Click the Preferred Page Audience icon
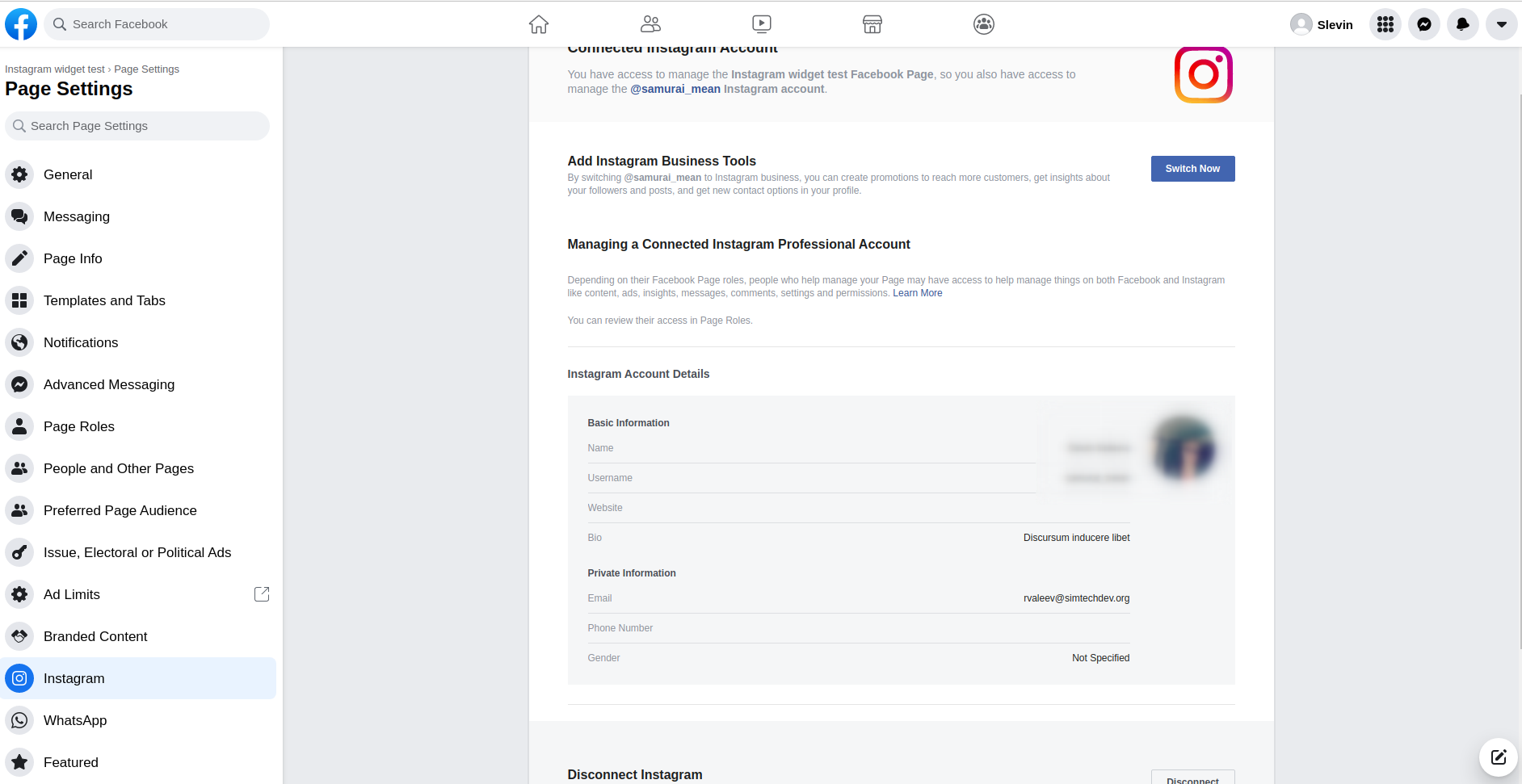This screenshot has width=1522, height=784. coord(19,510)
